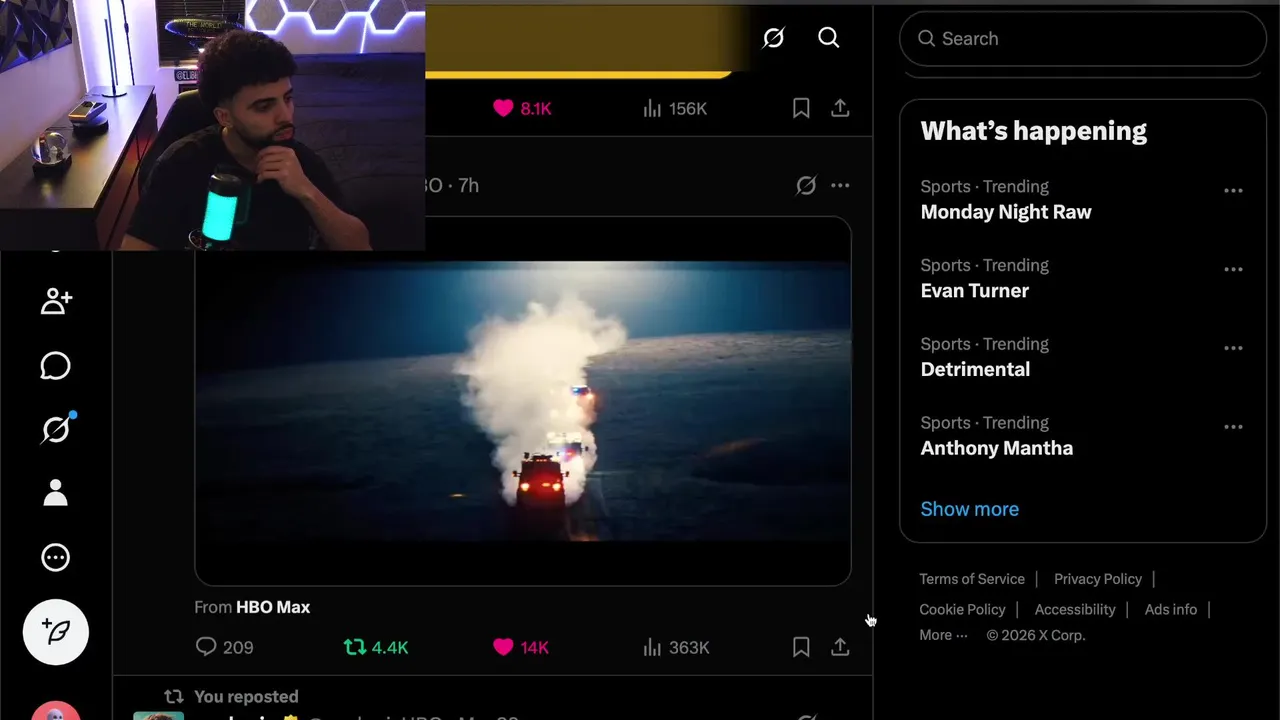Unlike the post with 14K likes
Viewport: 1280px width, 720px height.
click(x=521, y=647)
